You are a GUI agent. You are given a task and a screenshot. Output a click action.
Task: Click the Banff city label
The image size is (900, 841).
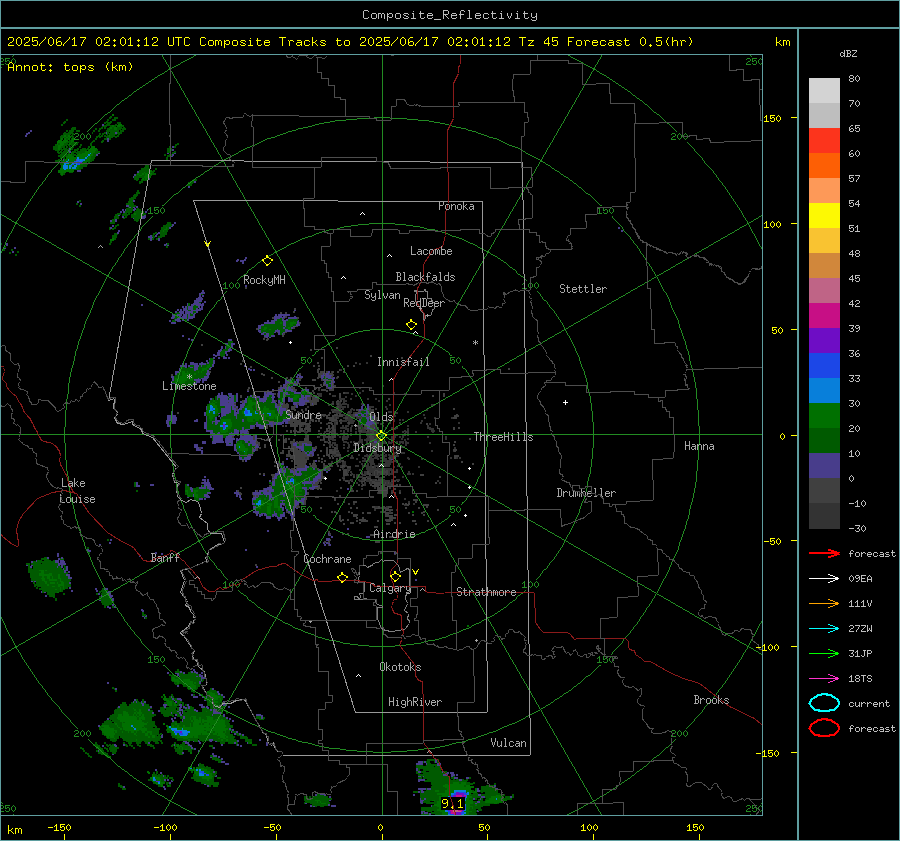165,557
